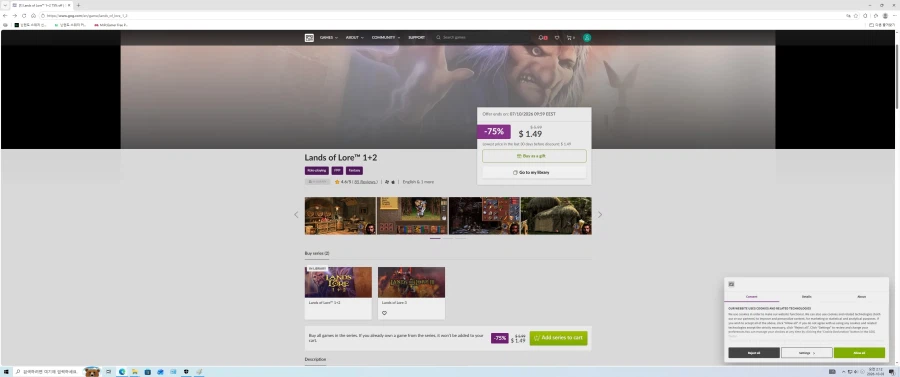
Task: Open File Explorer from the taskbar
Action: (x=134, y=372)
